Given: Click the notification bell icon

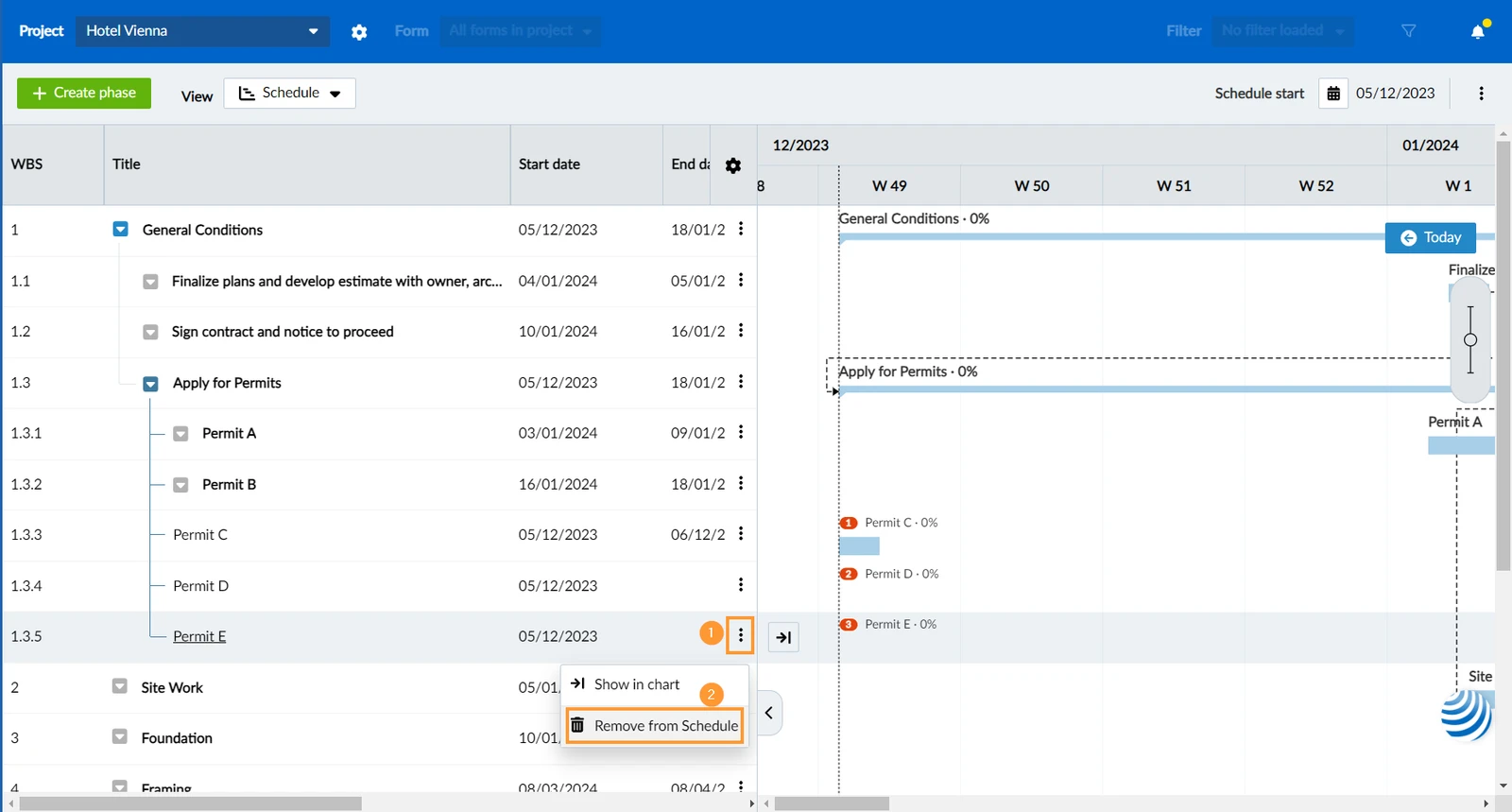Looking at the screenshot, I should click(x=1479, y=31).
